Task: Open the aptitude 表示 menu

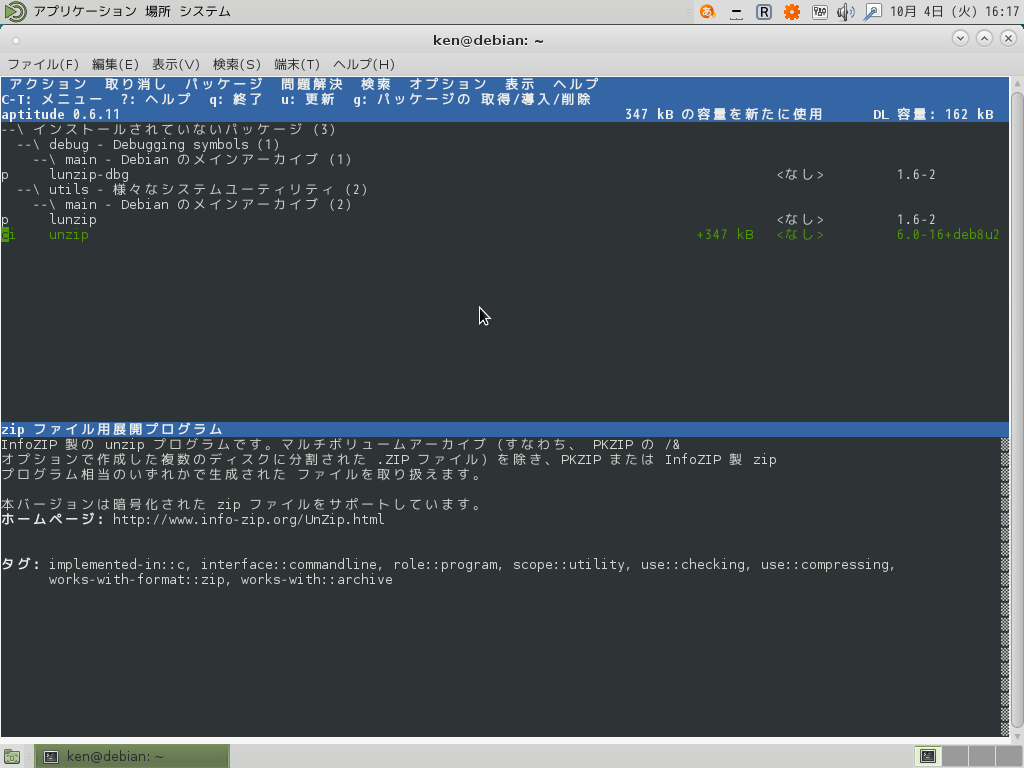Action: tap(519, 84)
